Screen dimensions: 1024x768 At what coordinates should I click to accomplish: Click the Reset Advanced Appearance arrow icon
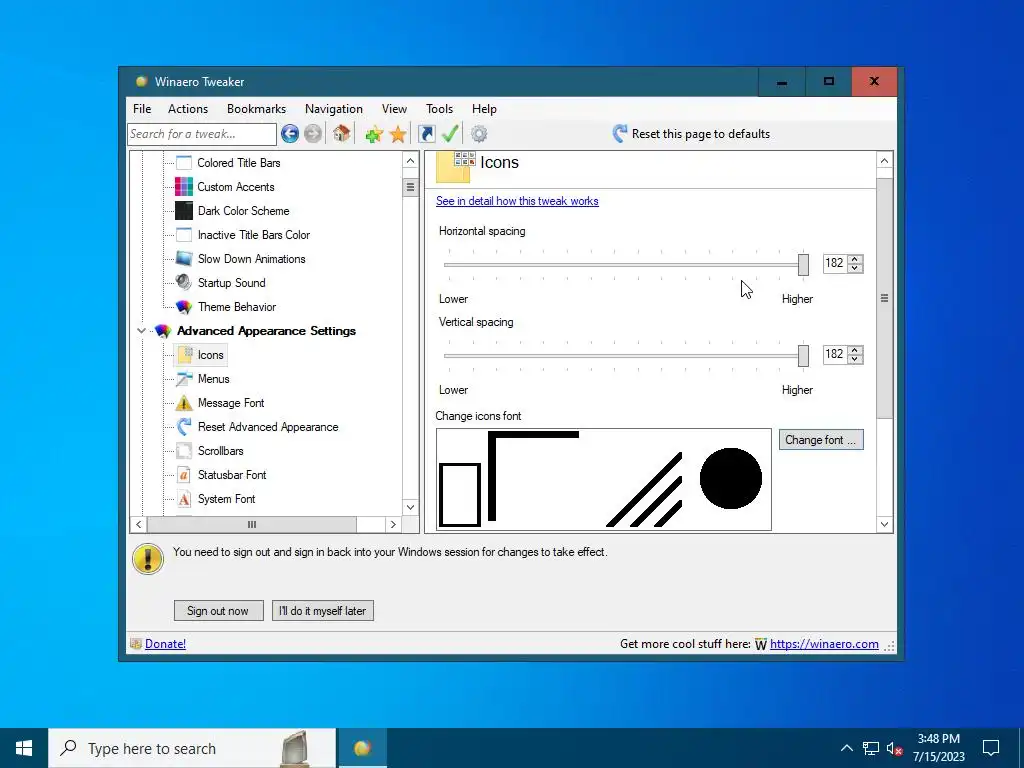pyautogui.click(x=184, y=427)
